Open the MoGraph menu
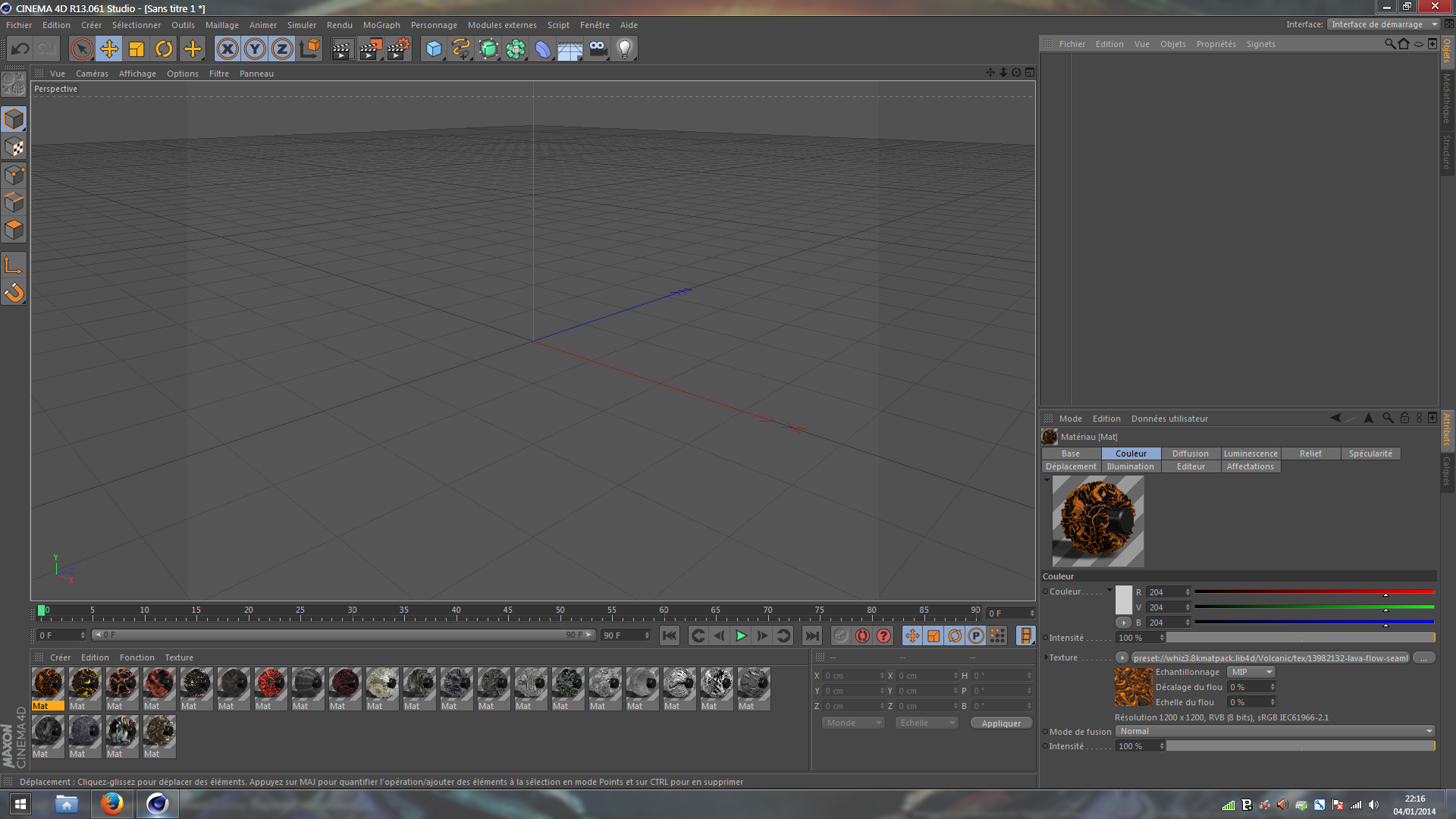1456x819 pixels. pyautogui.click(x=381, y=25)
